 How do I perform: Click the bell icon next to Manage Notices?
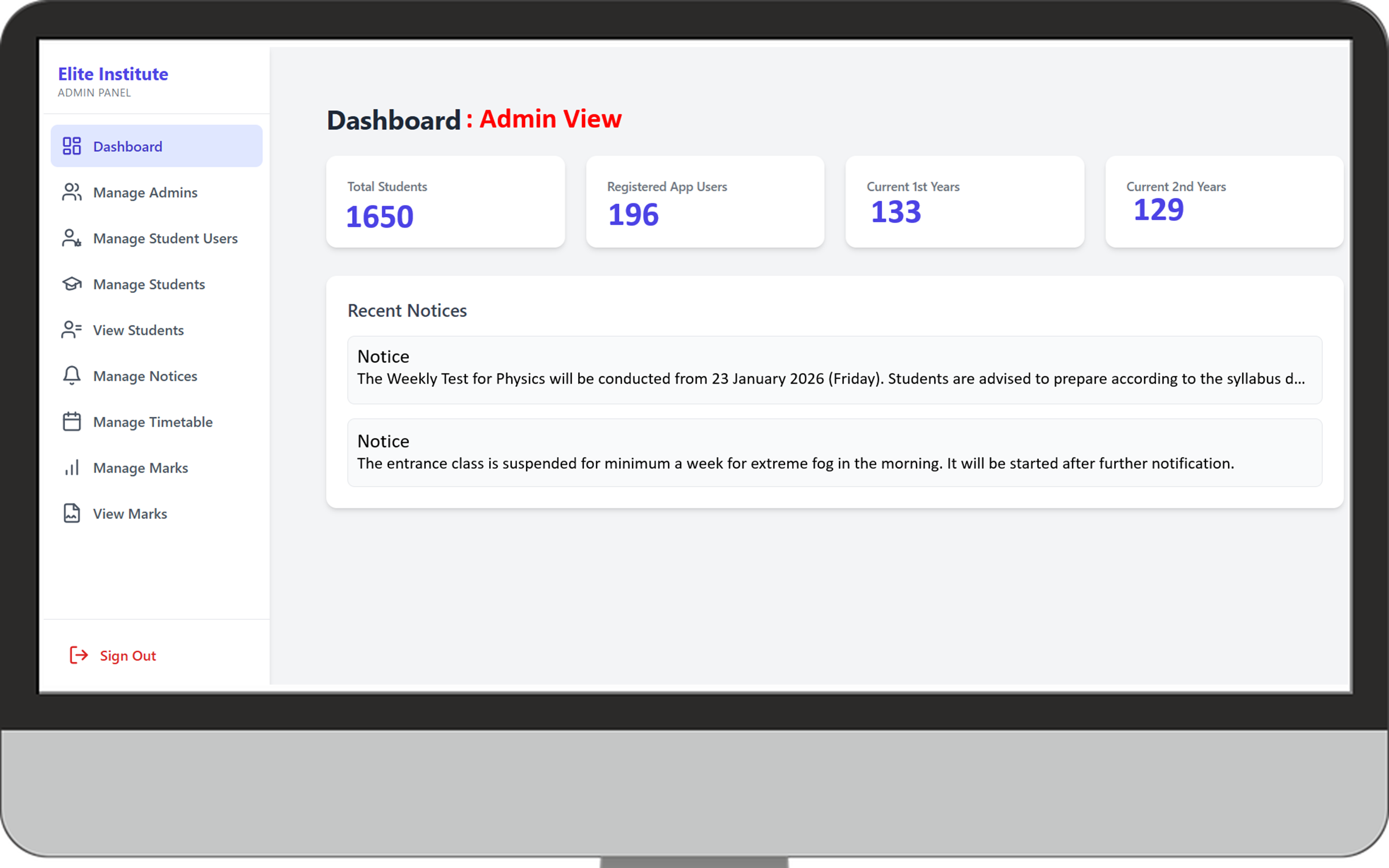pos(71,375)
